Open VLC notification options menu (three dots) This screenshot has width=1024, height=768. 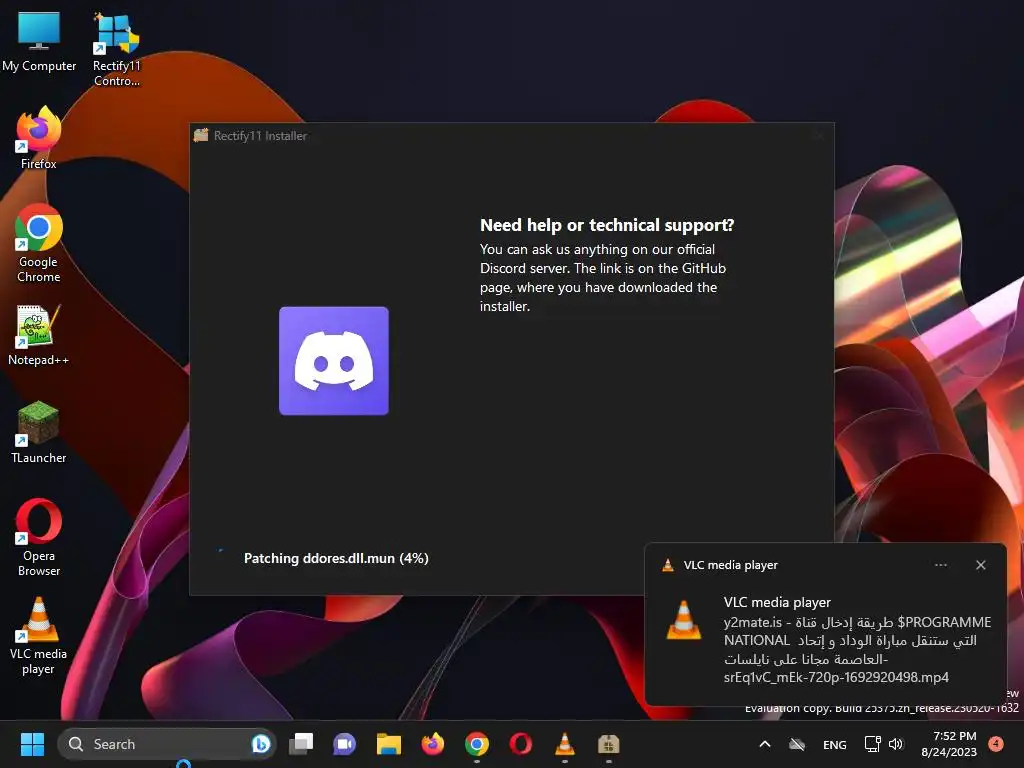click(940, 565)
